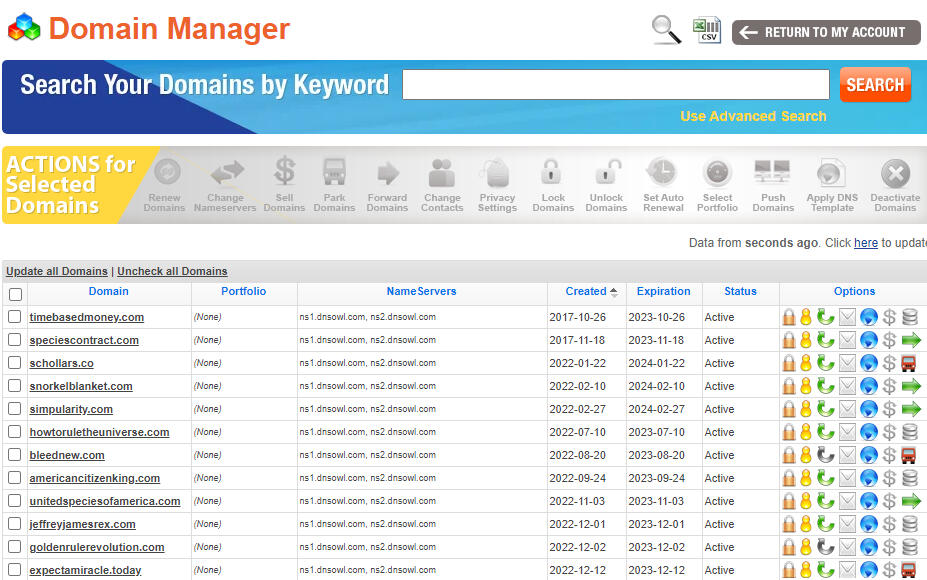Image resolution: width=927 pixels, height=580 pixels.
Task: Click the magnifying glass search icon
Action: (666, 30)
